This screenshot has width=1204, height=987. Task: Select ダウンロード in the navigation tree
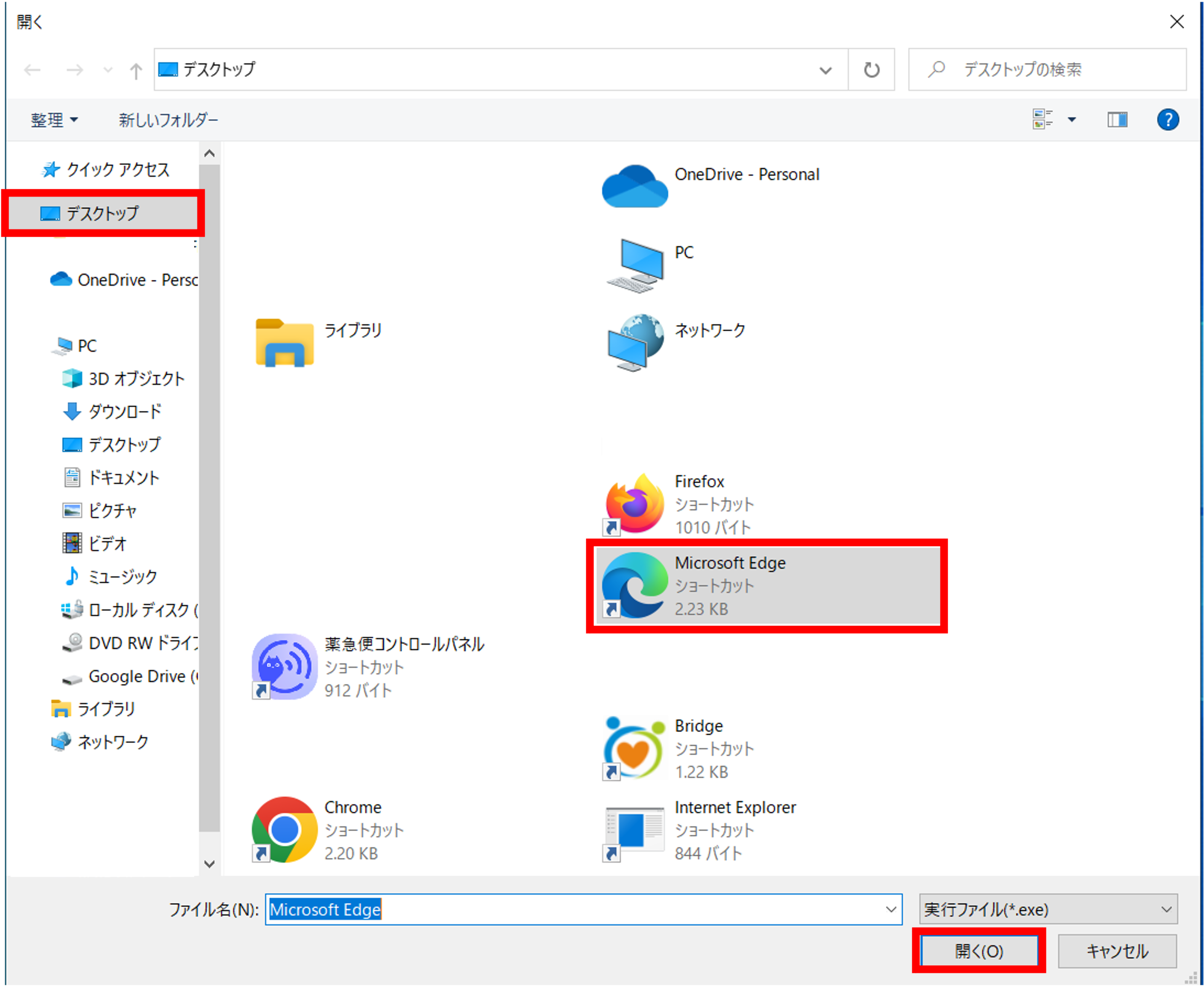pyautogui.click(x=124, y=411)
